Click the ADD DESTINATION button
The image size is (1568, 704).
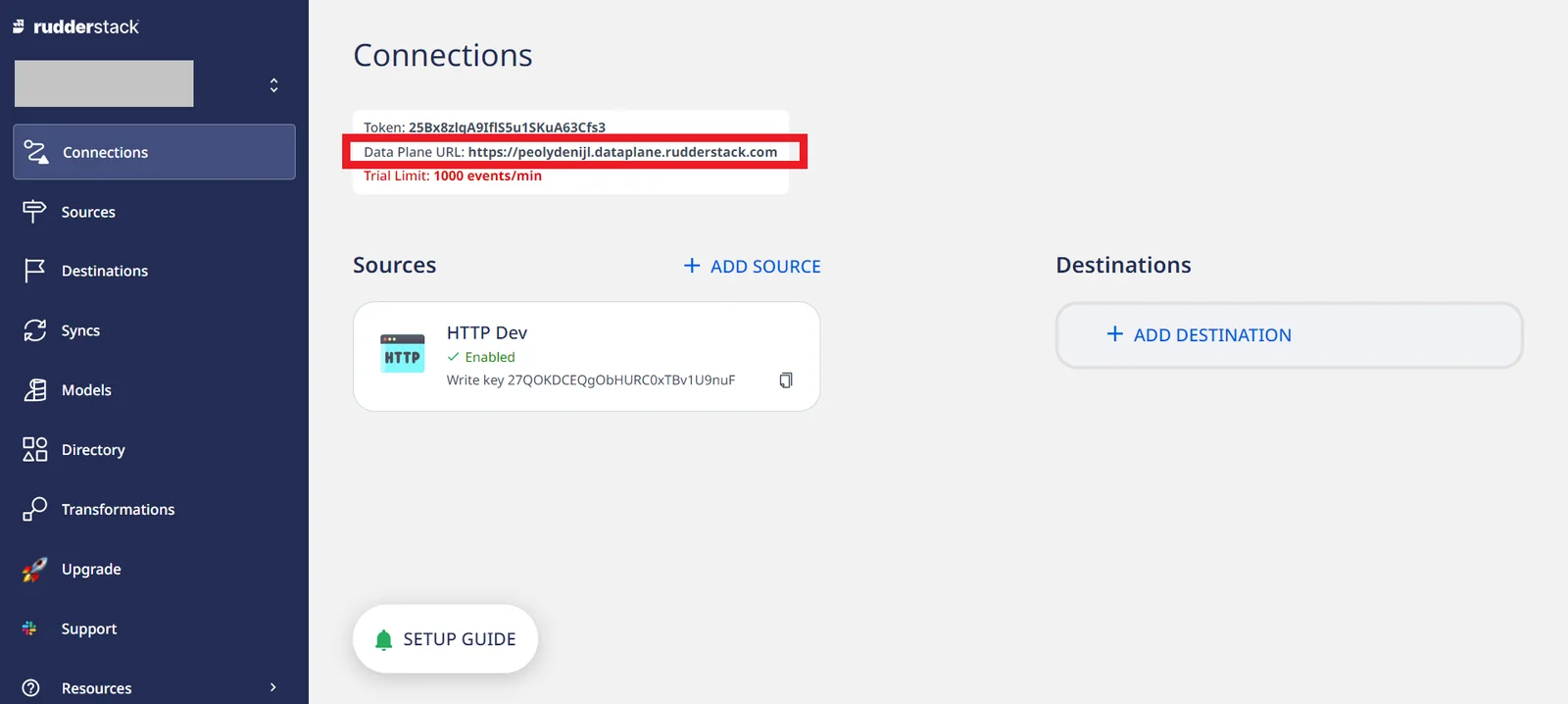1289,335
